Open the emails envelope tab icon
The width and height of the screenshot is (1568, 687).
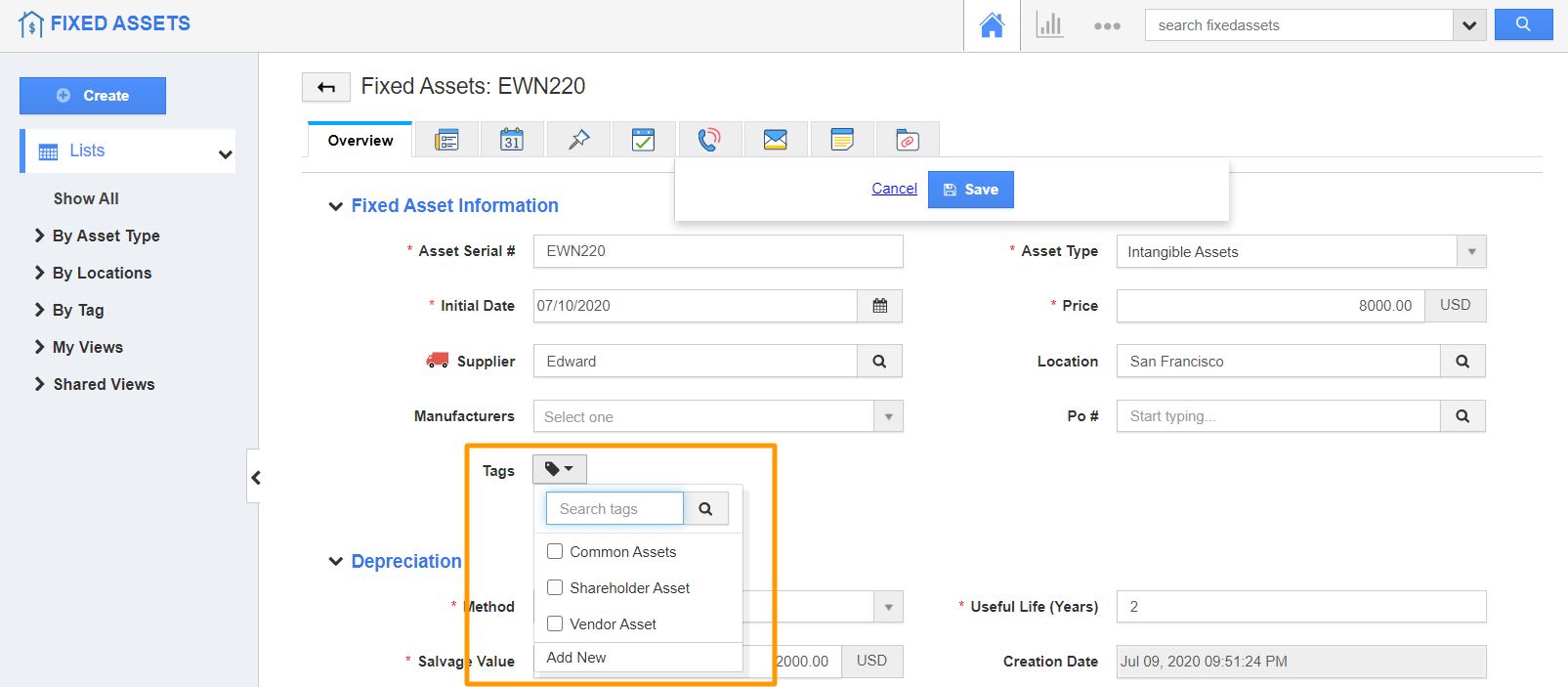point(776,140)
